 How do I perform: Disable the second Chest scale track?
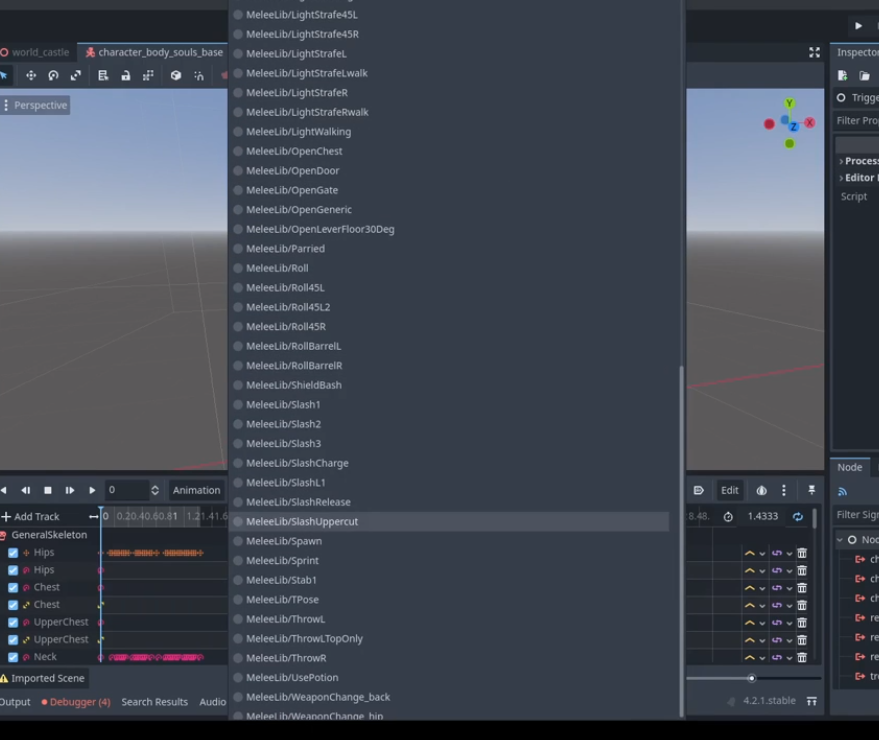pos(13,605)
